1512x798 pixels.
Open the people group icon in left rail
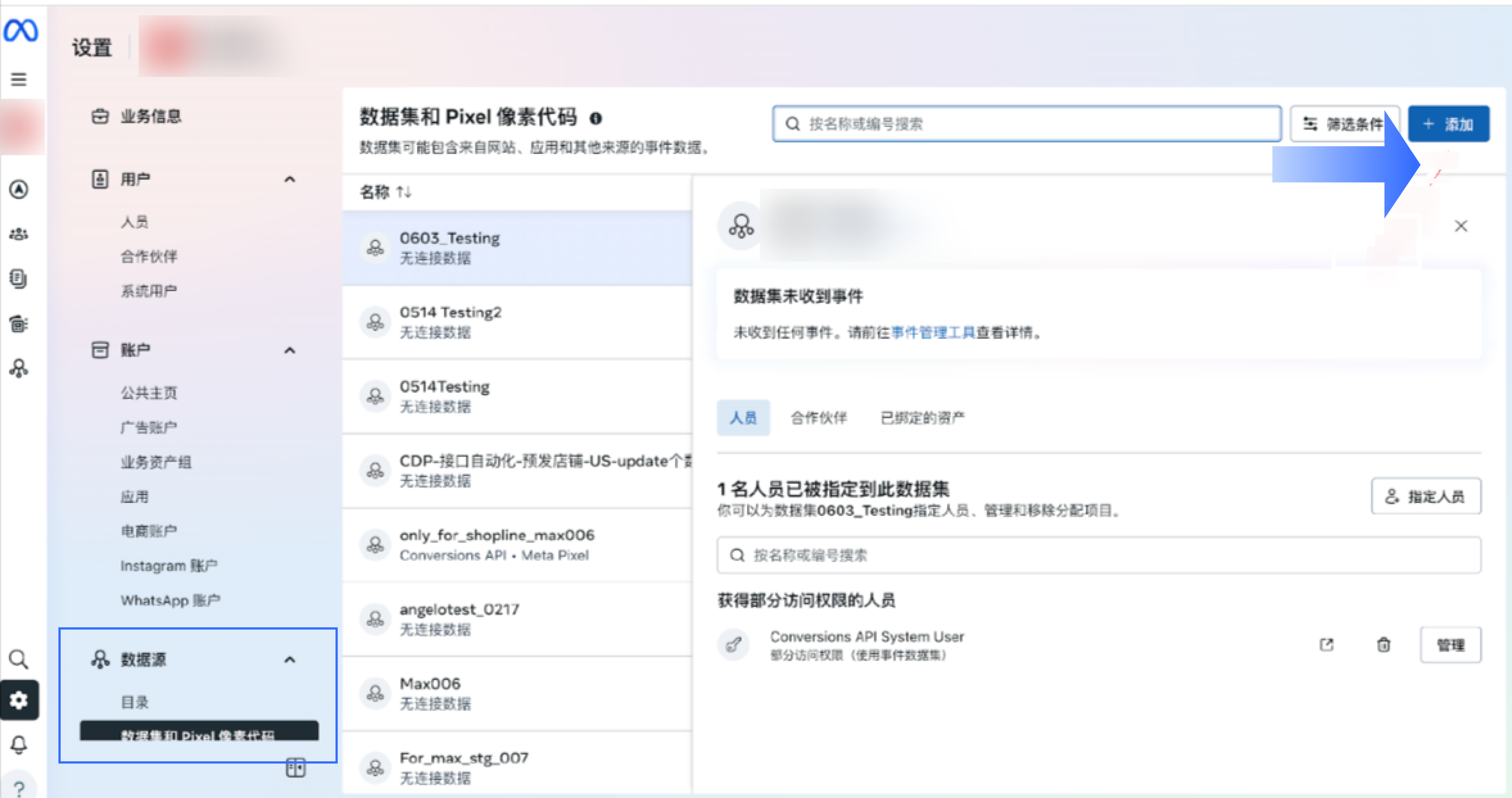[19, 234]
